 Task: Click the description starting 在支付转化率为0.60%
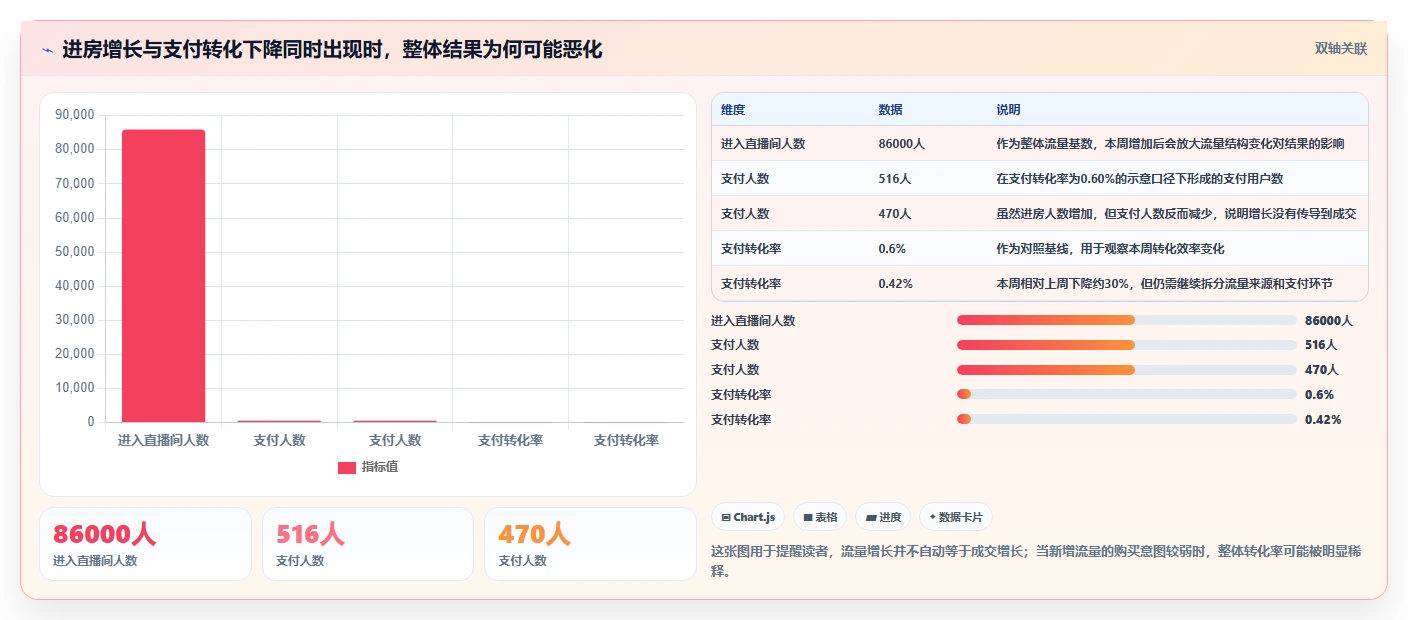1139,179
